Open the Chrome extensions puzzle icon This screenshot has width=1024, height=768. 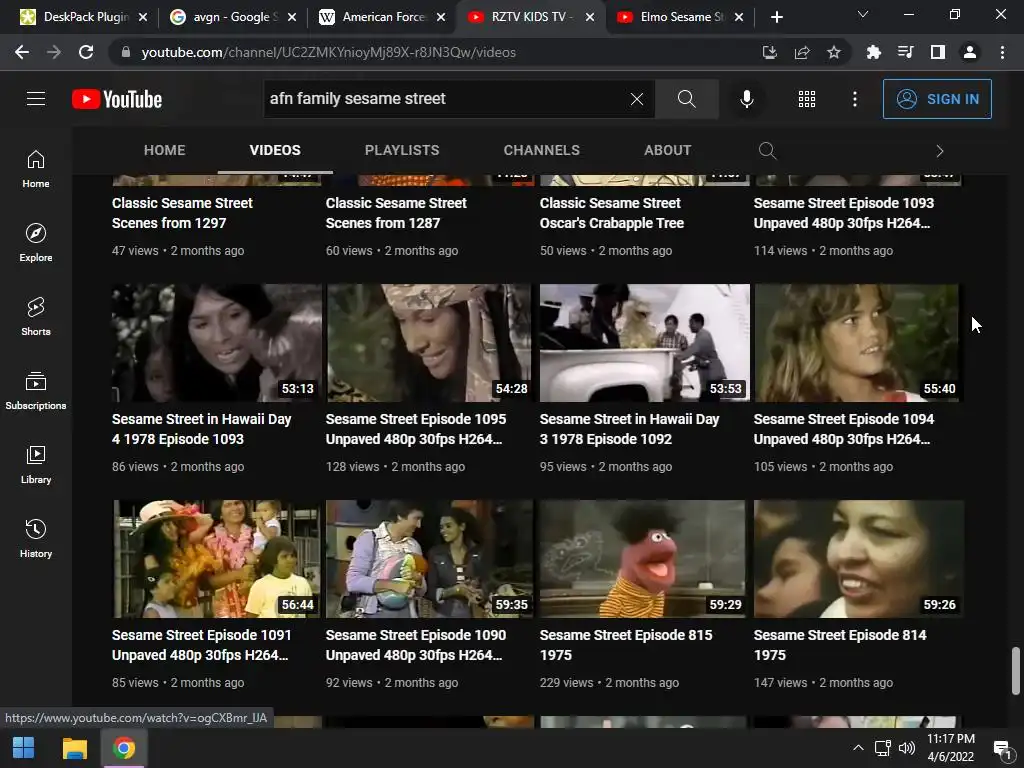(873, 52)
